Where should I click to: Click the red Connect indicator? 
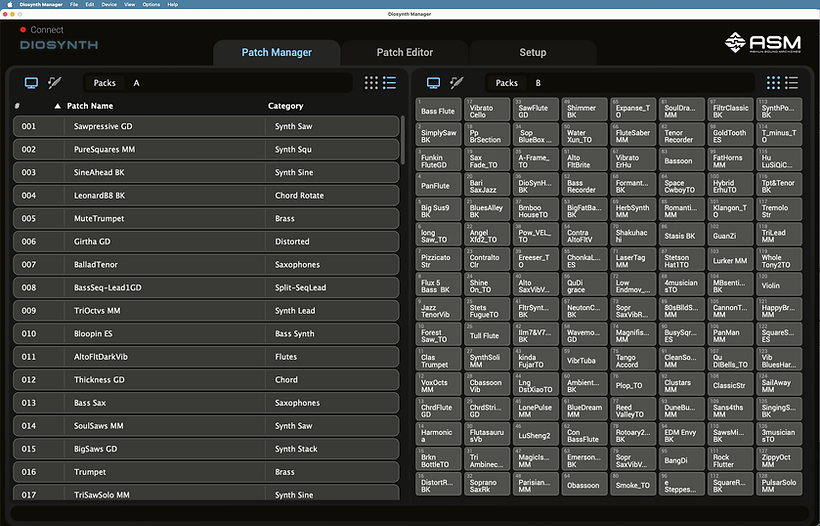coord(23,30)
